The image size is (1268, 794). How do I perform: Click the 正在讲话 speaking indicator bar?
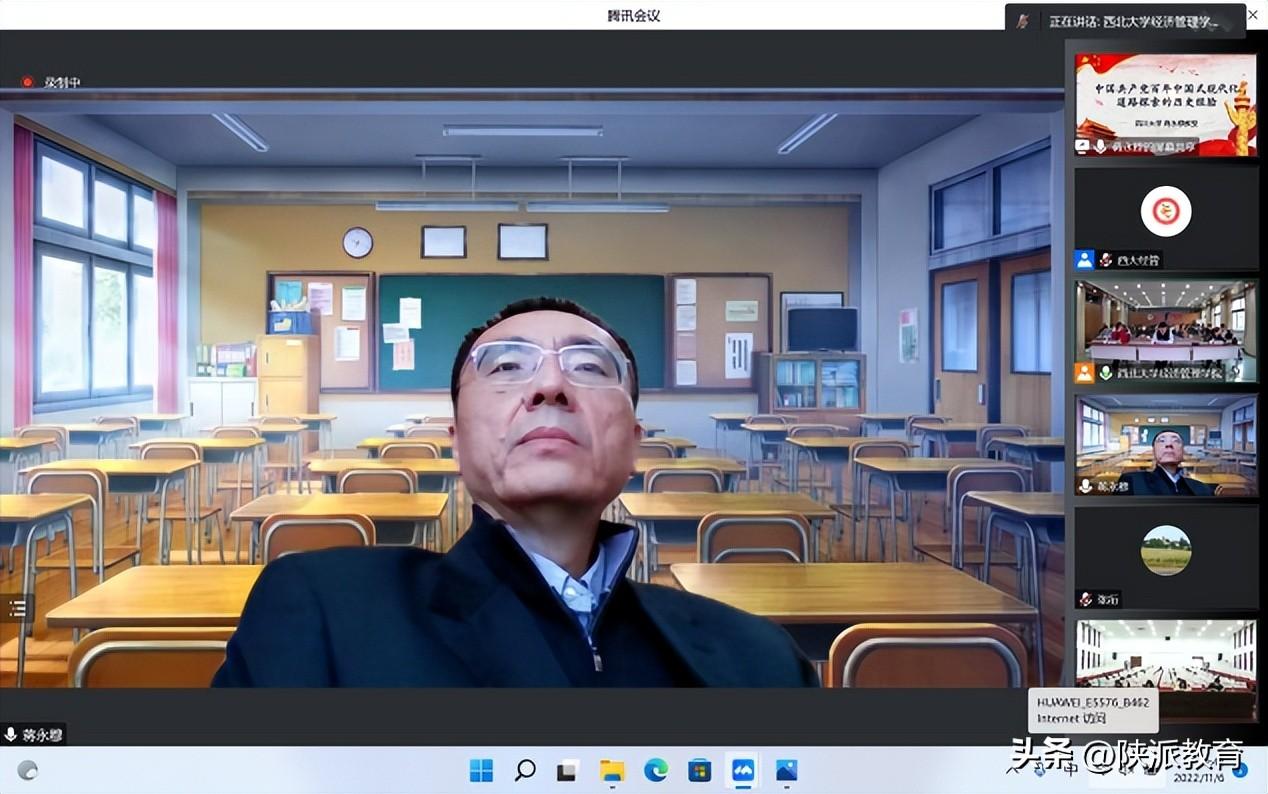point(1124,21)
